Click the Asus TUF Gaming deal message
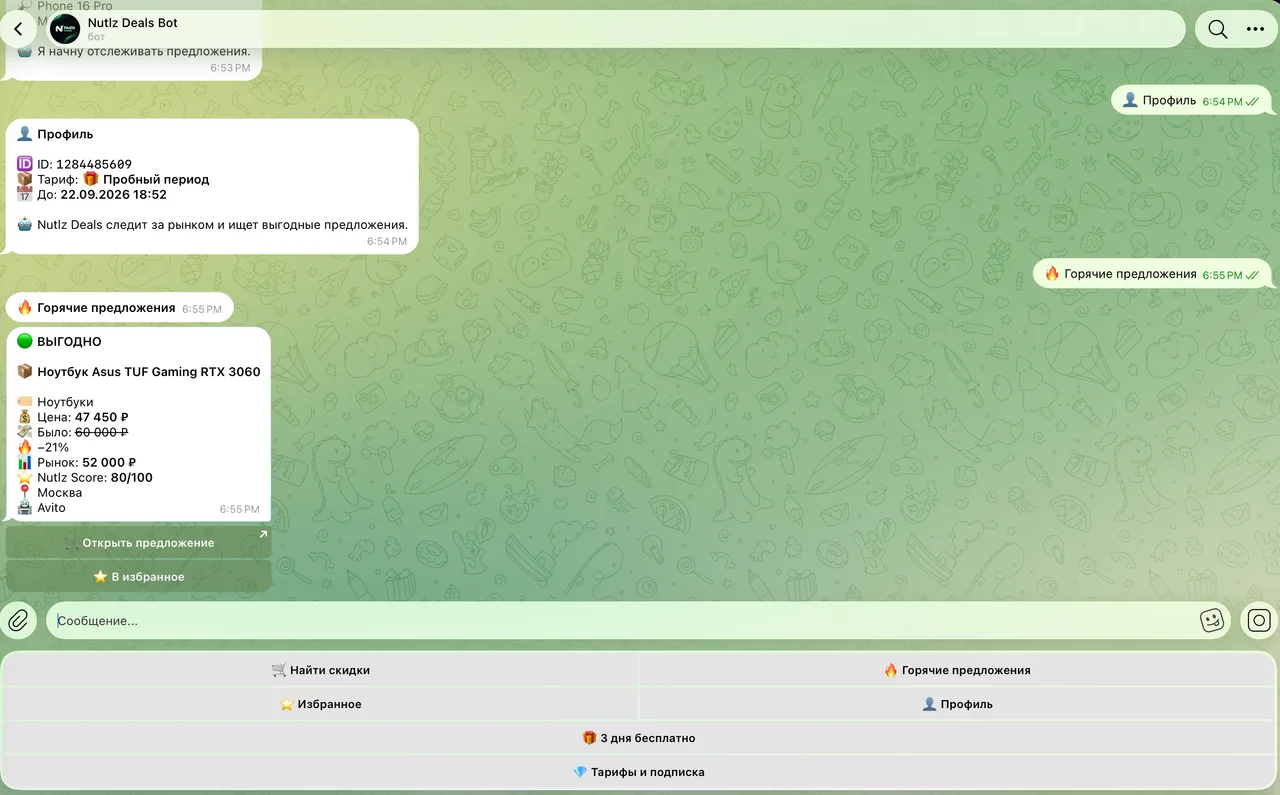This screenshot has height=795, width=1280. click(138, 424)
